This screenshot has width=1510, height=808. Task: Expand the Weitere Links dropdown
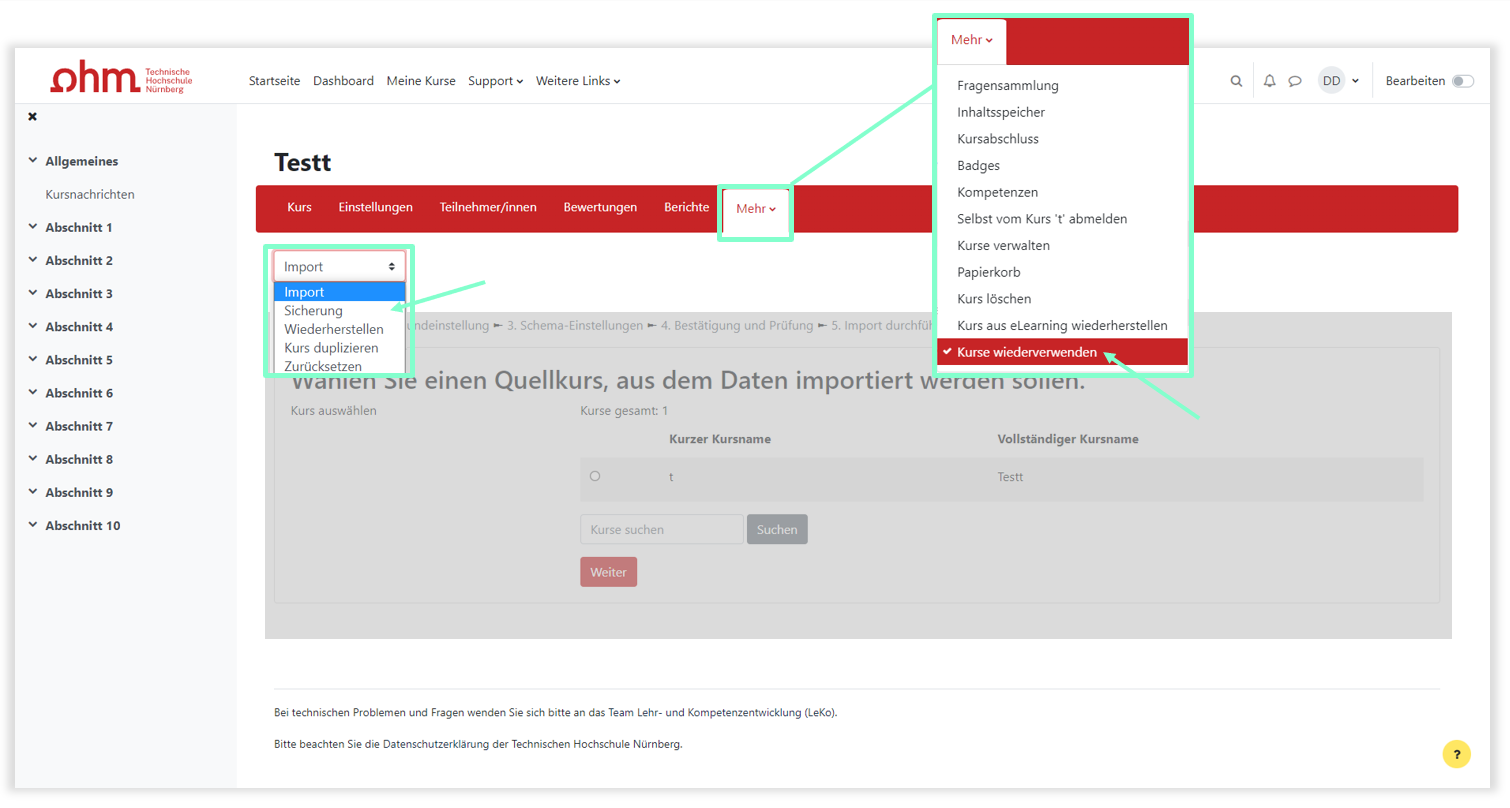(x=577, y=81)
